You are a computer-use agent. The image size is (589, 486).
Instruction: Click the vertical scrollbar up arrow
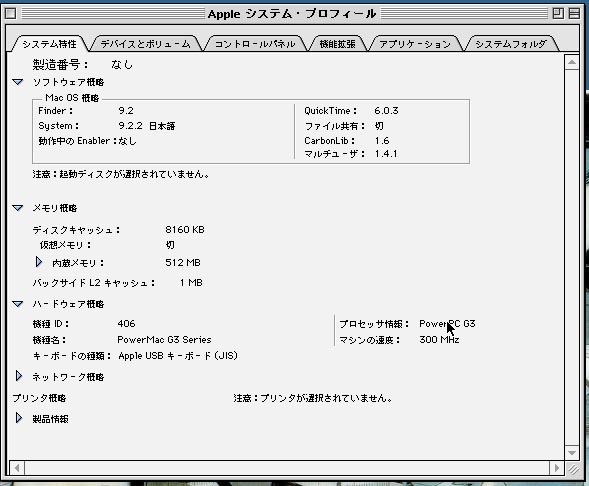[x=572, y=62]
